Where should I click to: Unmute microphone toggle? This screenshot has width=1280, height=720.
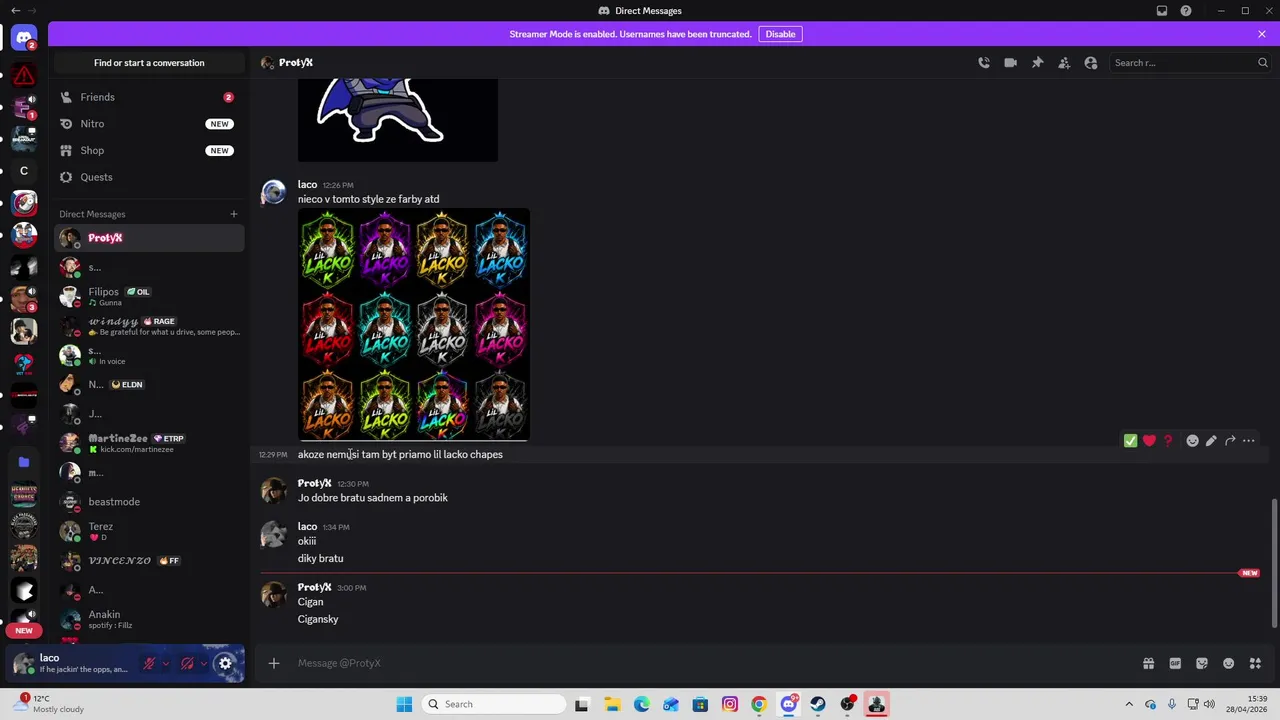pyautogui.click(x=149, y=663)
